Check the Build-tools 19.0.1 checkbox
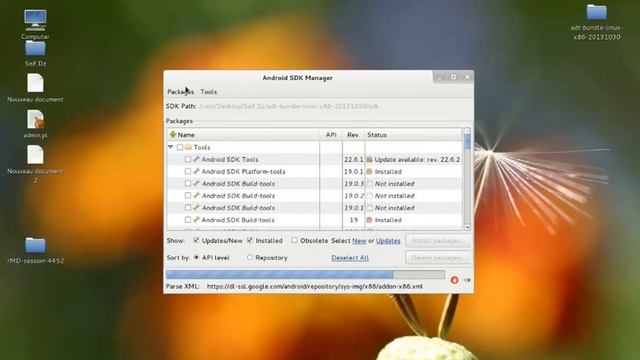 [x=188, y=208]
